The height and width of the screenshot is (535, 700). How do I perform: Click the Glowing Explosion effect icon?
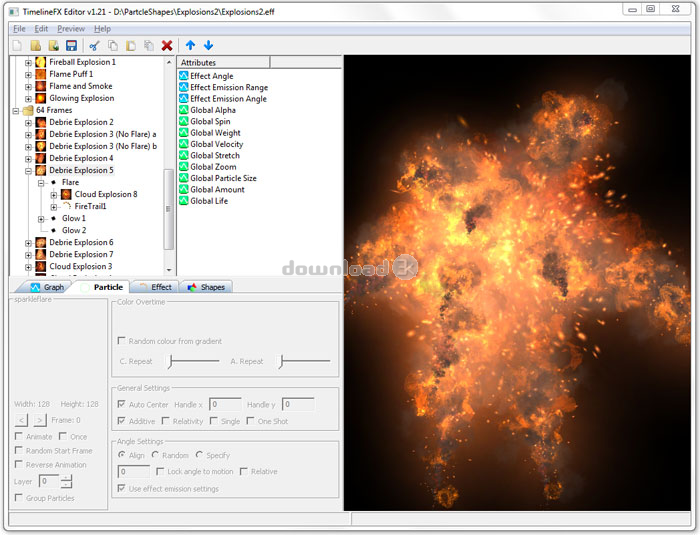(x=41, y=98)
